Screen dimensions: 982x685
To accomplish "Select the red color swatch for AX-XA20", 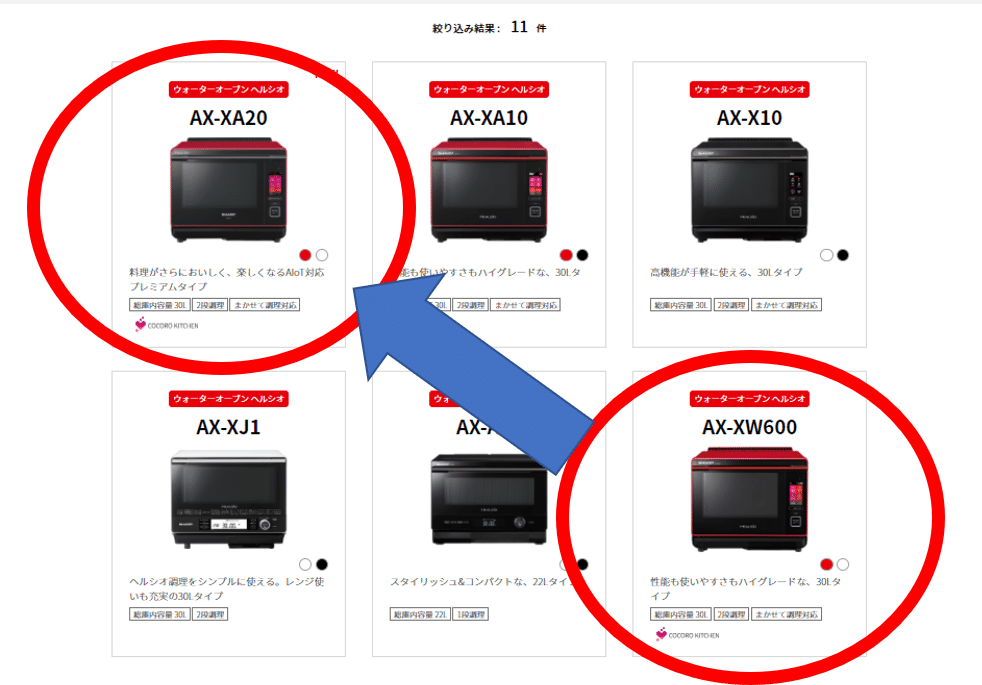I will click(305, 255).
